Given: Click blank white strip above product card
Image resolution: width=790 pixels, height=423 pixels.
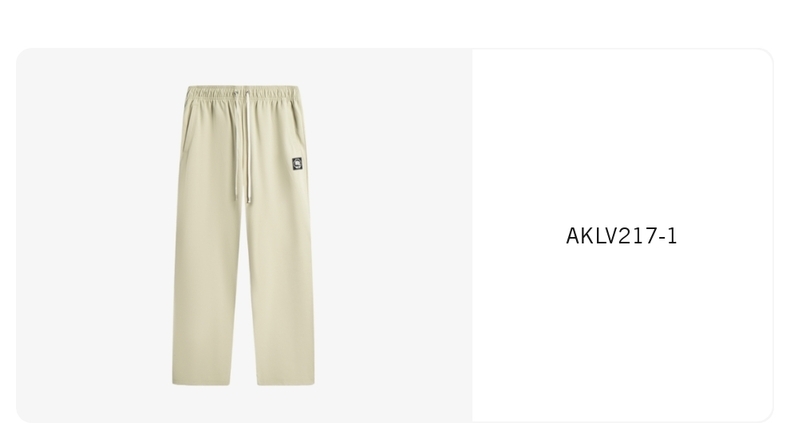Looking at the screenshot, I should point(395,23).
